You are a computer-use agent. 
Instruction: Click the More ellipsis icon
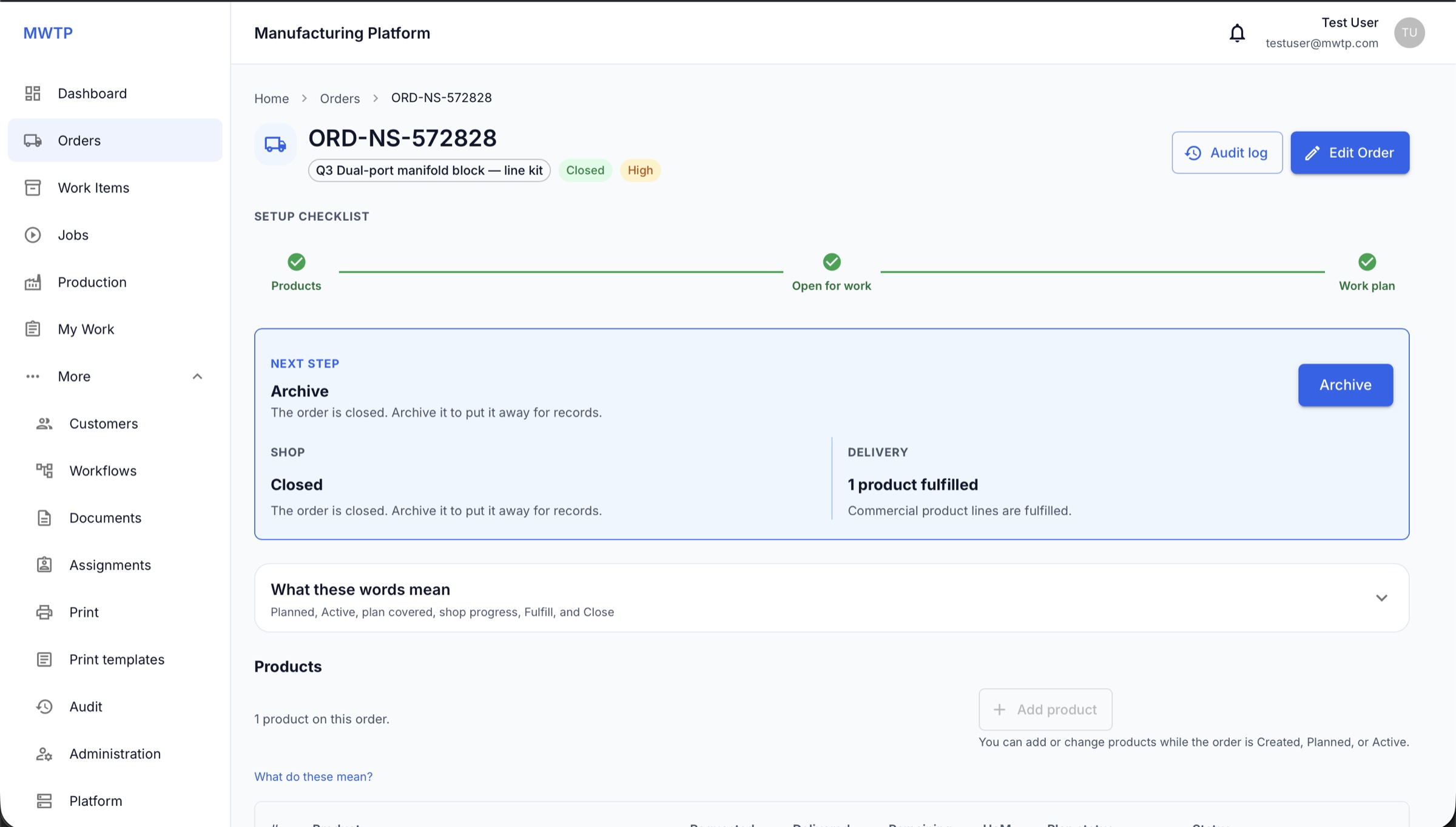[x=33, y=377]
